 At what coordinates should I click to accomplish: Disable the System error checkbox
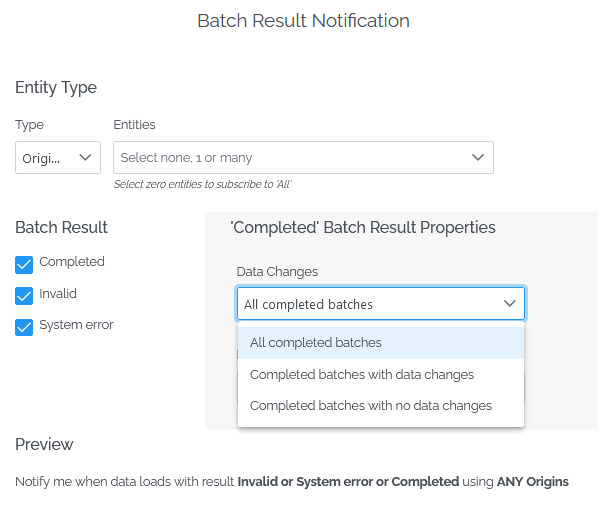pyautogui.click(x=24, y=327)
